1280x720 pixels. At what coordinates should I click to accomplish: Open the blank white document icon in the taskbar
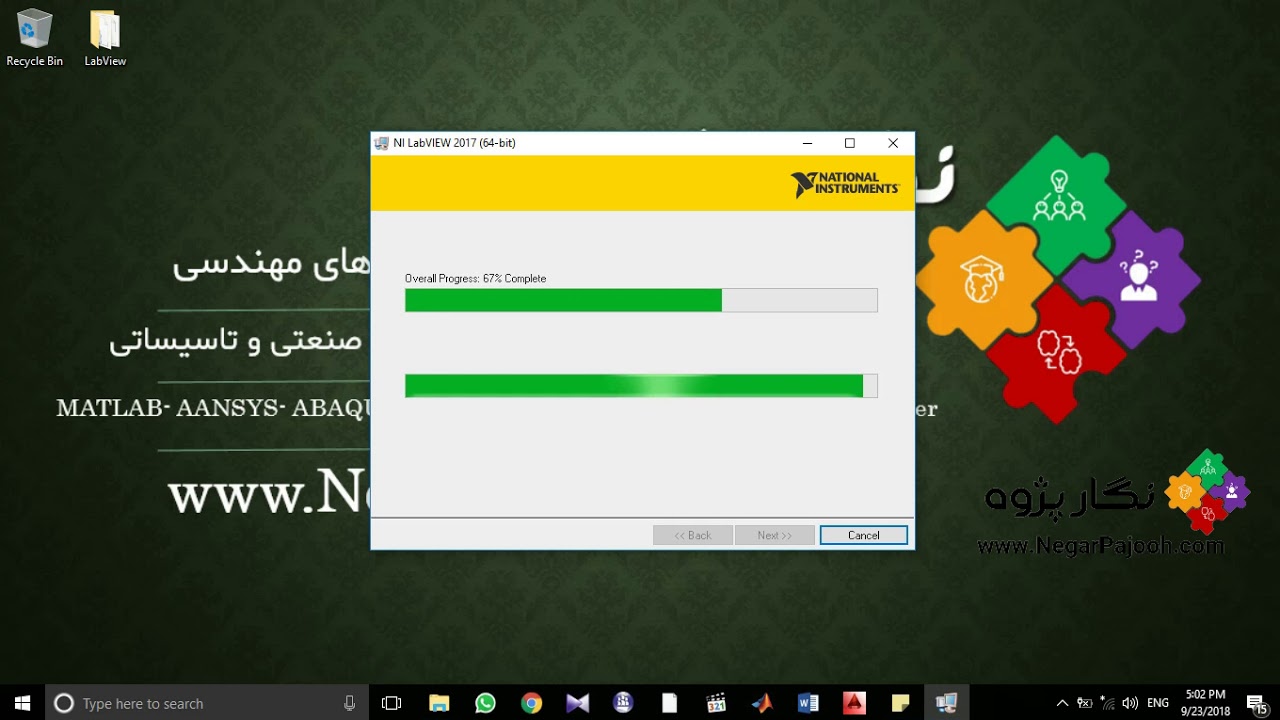click(x=669, y=703)
